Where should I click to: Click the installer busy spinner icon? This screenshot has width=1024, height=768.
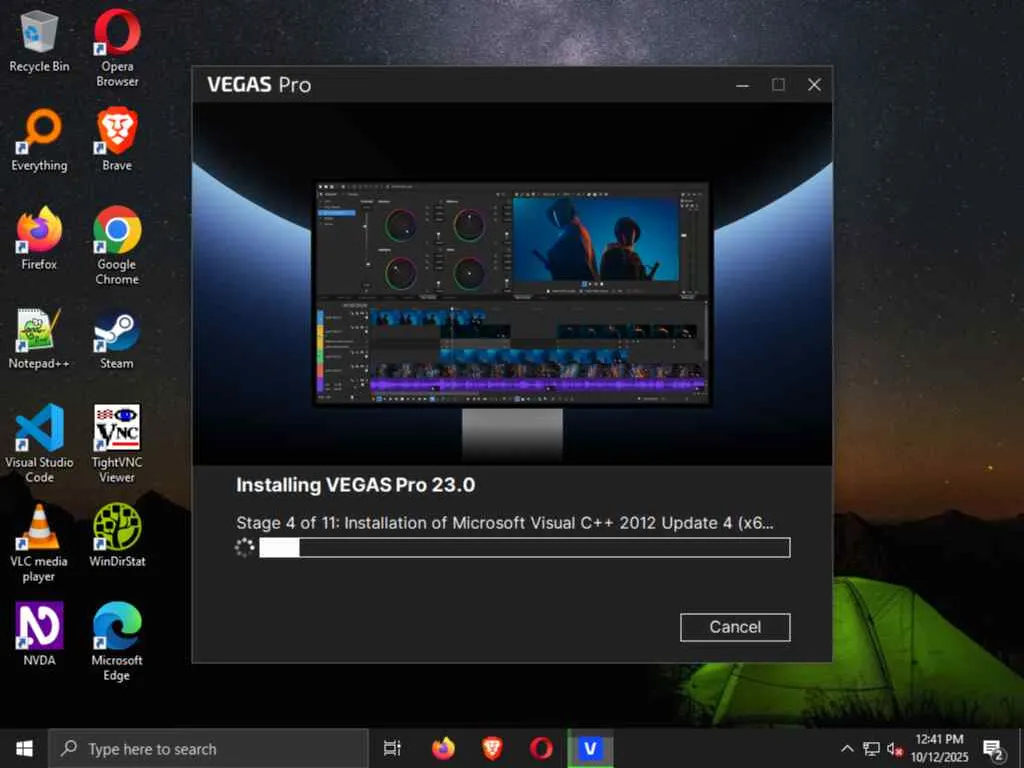244,547
